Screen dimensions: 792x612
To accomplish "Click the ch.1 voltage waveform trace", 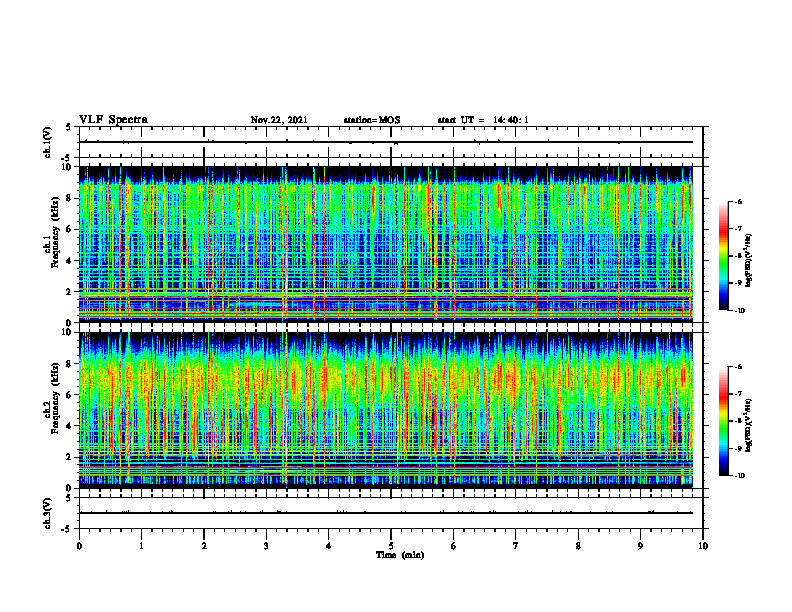I will point(386,142).
